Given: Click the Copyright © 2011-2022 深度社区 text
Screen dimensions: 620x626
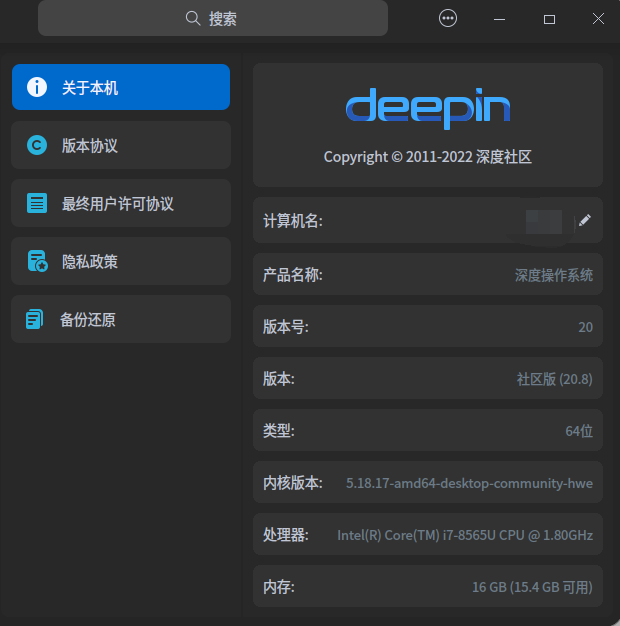Looking at the screenshot, I should pyautogui.click(x=428, y=157).
